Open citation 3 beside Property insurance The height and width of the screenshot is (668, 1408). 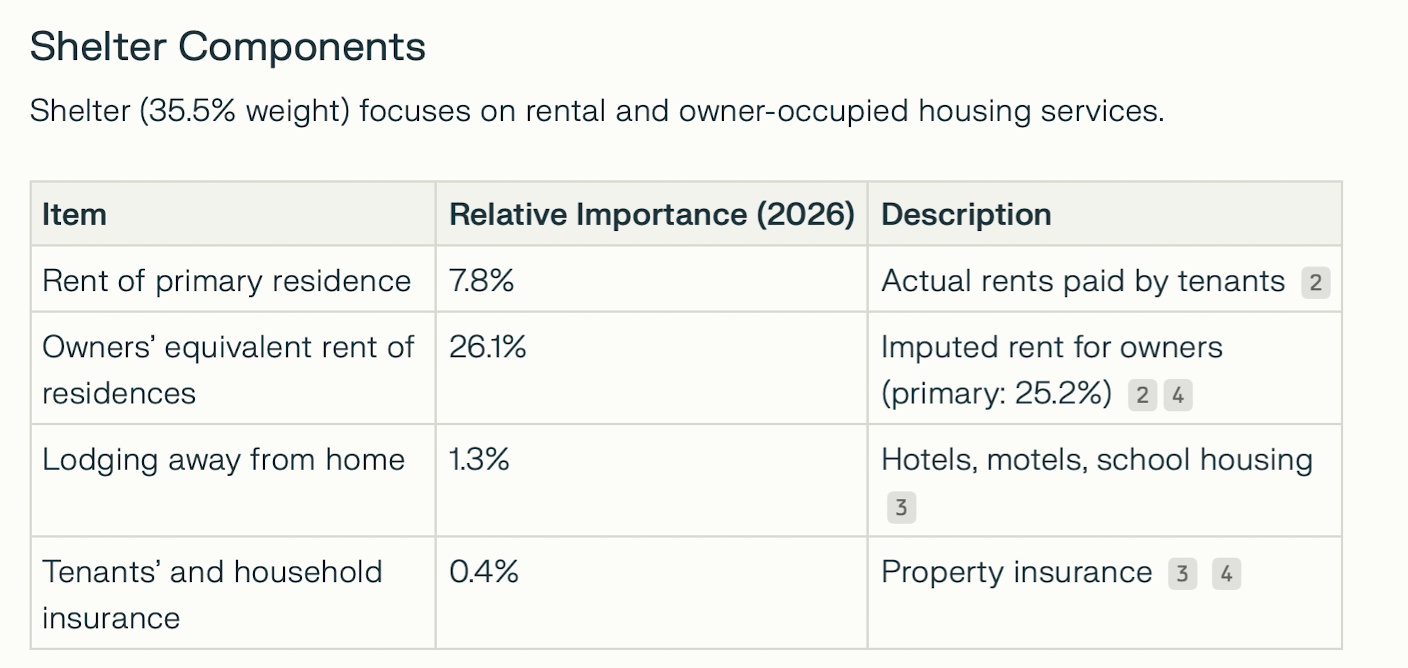point(1182,574)
